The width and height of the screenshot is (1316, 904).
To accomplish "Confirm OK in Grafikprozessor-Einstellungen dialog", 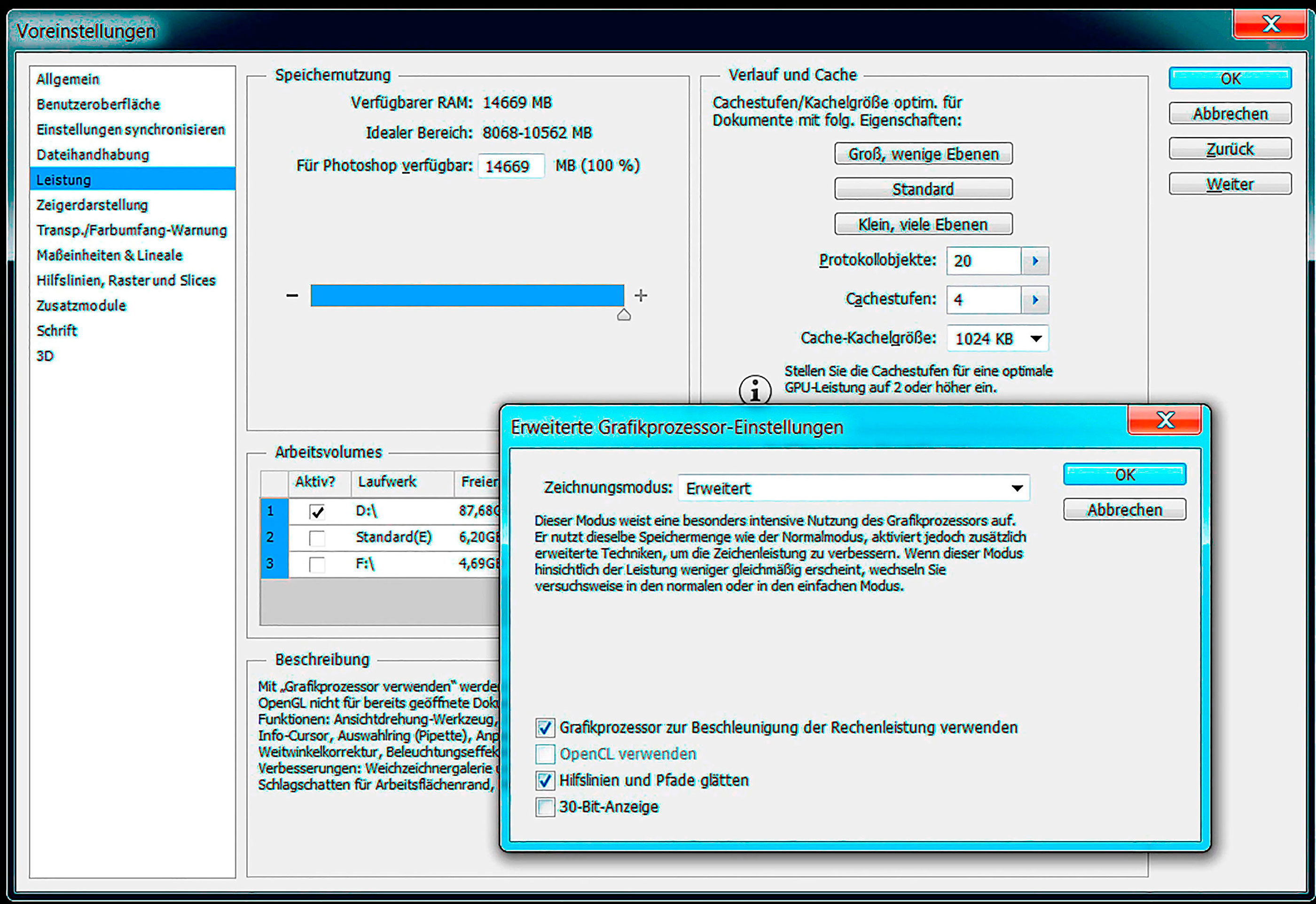I will [1125, 474].
